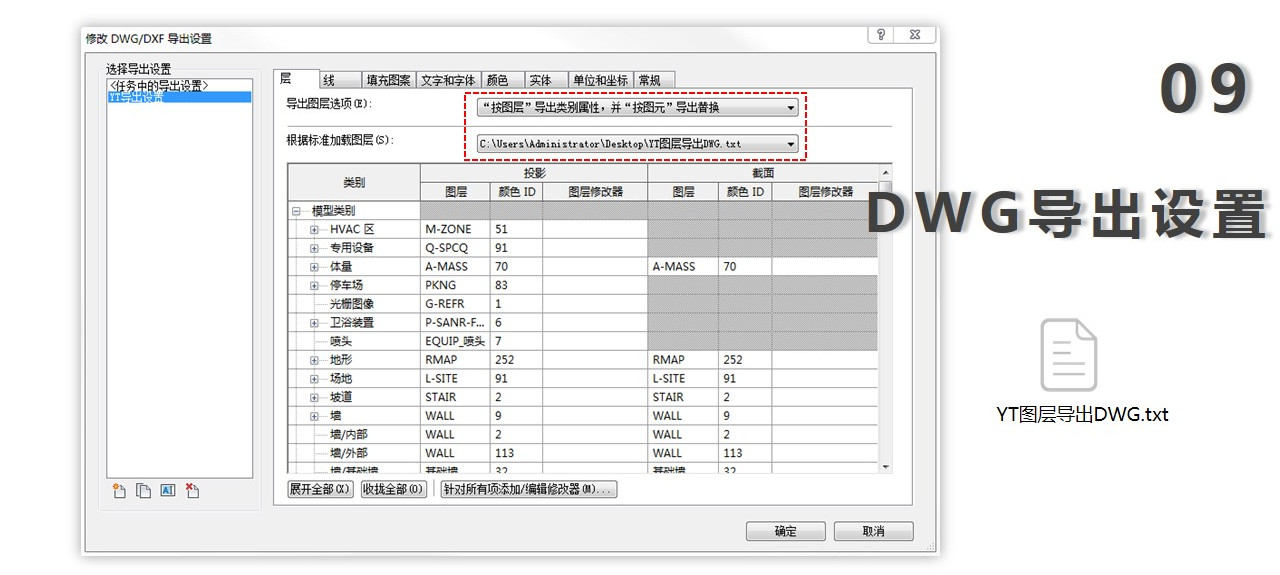The width and height of the screenshot is (1280, 575).
Task: Expand the 专用设备 category
Action: (x=314, y=248)
